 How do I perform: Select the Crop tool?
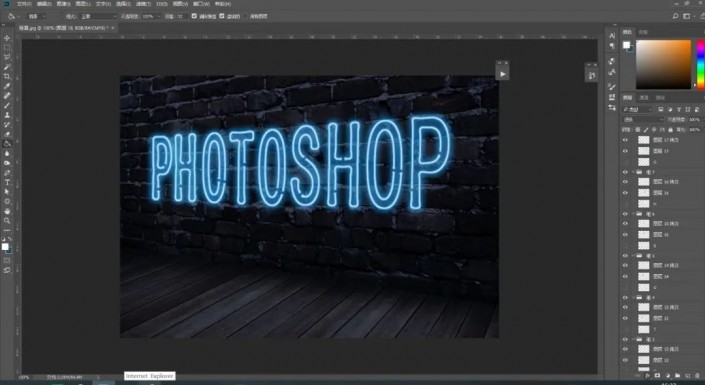pyautogui.click(x=7, y=76)
